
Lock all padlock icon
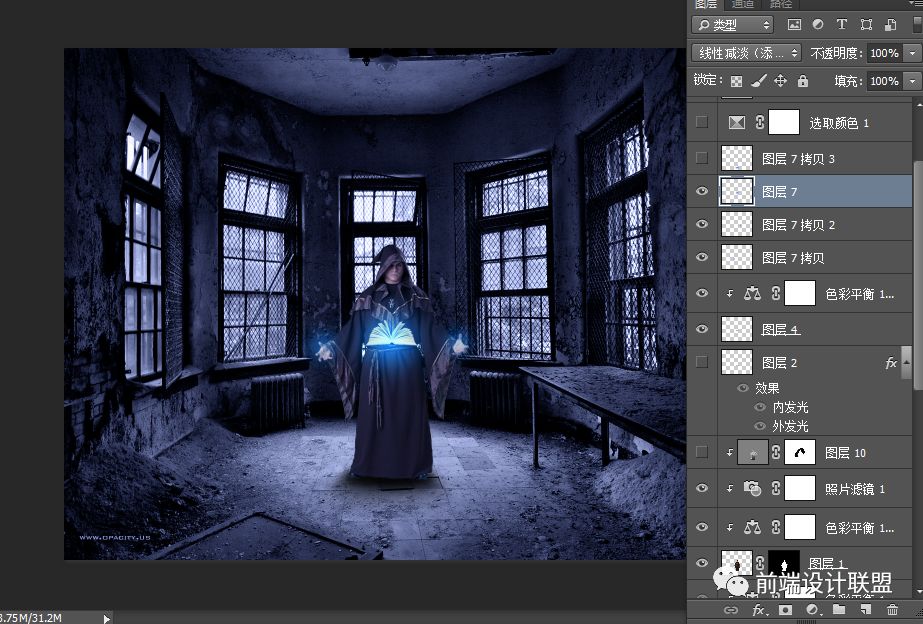click(x=803, y=81)
